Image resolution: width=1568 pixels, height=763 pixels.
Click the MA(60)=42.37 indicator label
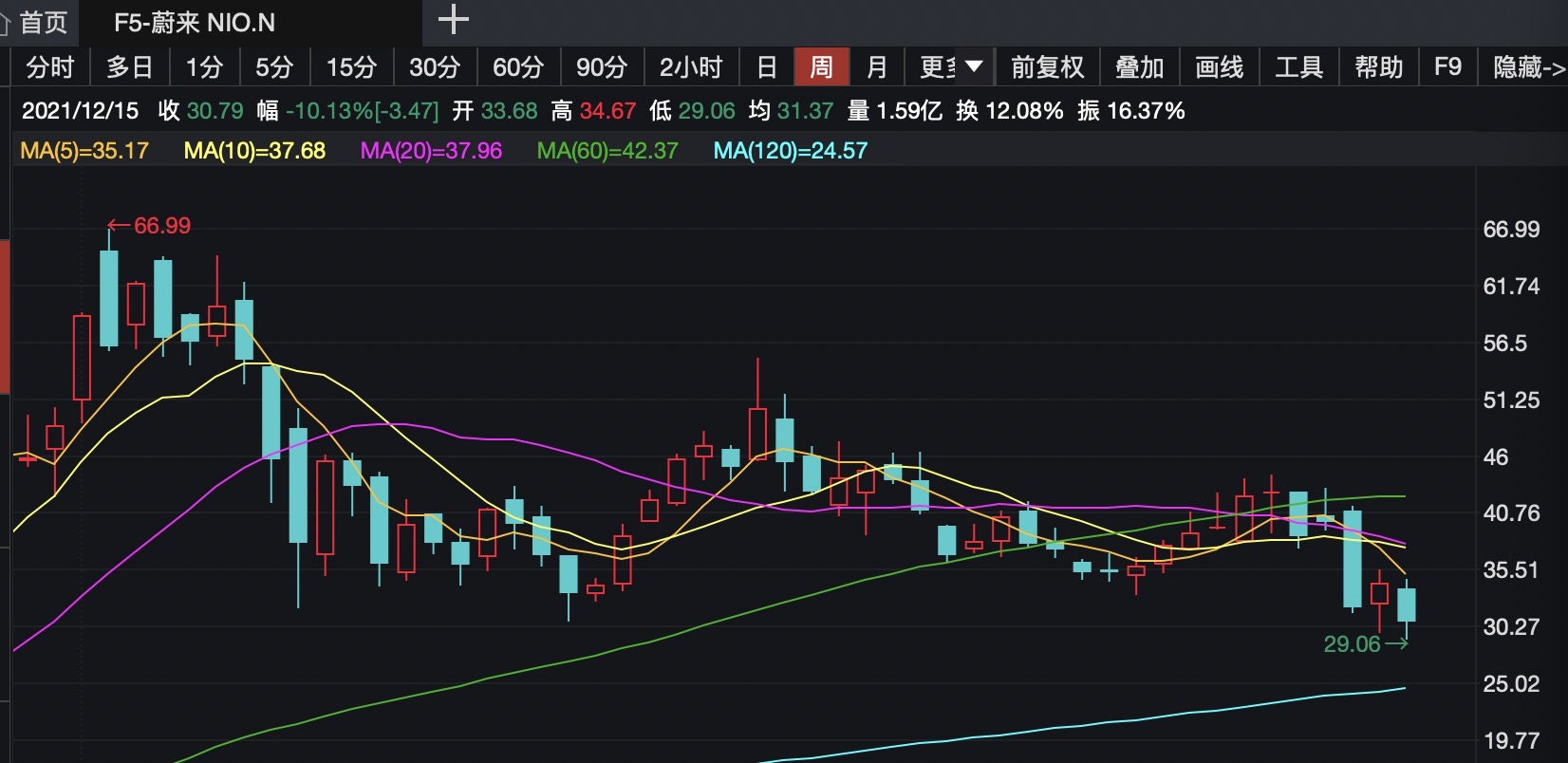tap(607, 151)
